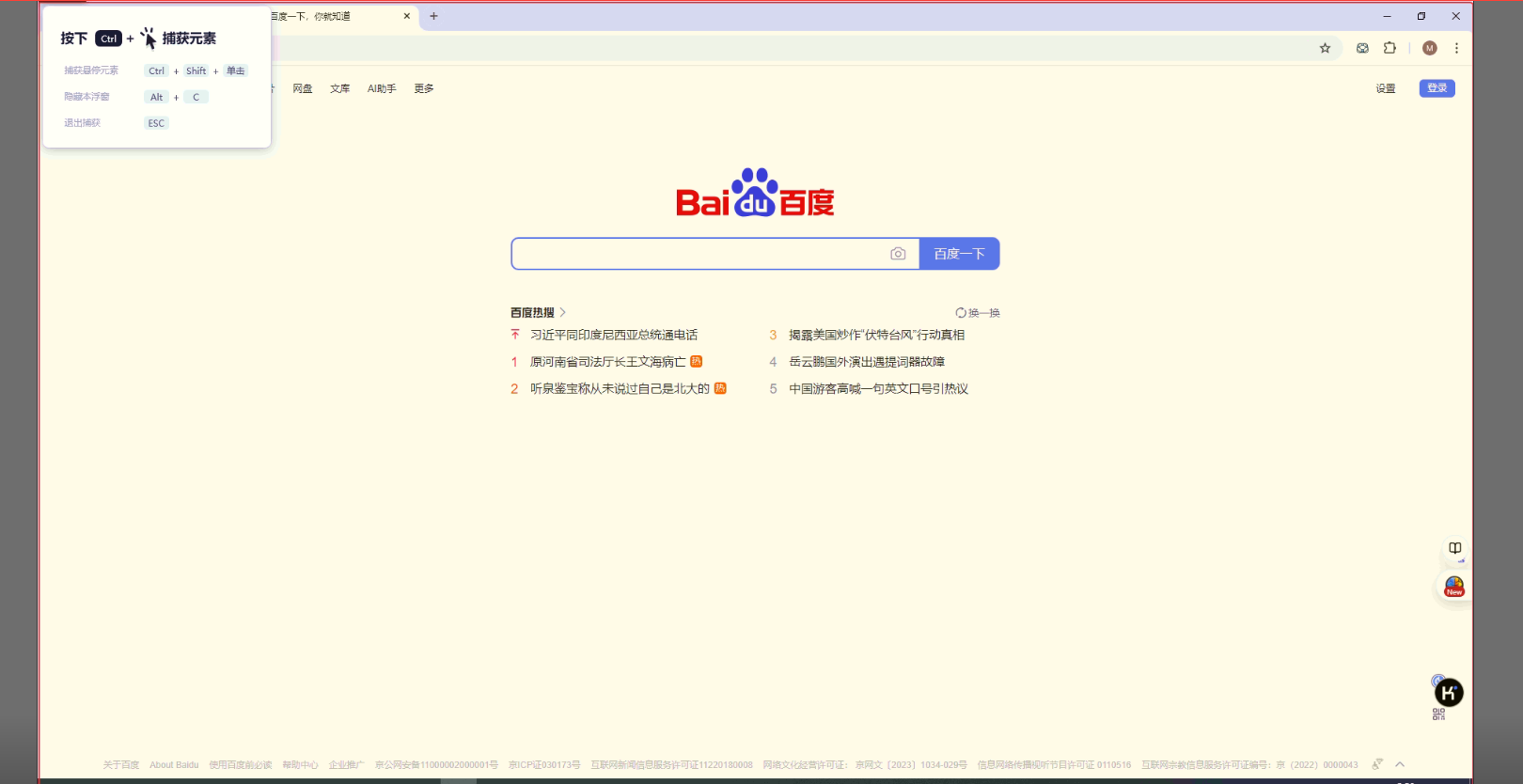Screen dimensions: 1523x784
Task: Click footer link 企业推广
Action: 346,765
